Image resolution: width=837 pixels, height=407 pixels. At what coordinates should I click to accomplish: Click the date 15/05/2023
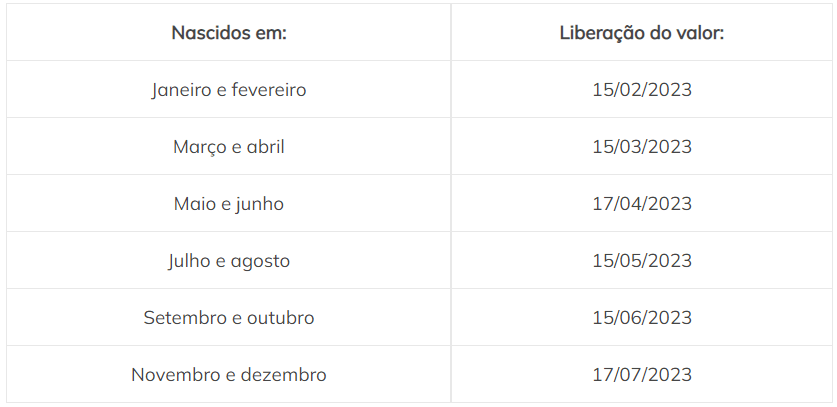[x=642, y=261]
